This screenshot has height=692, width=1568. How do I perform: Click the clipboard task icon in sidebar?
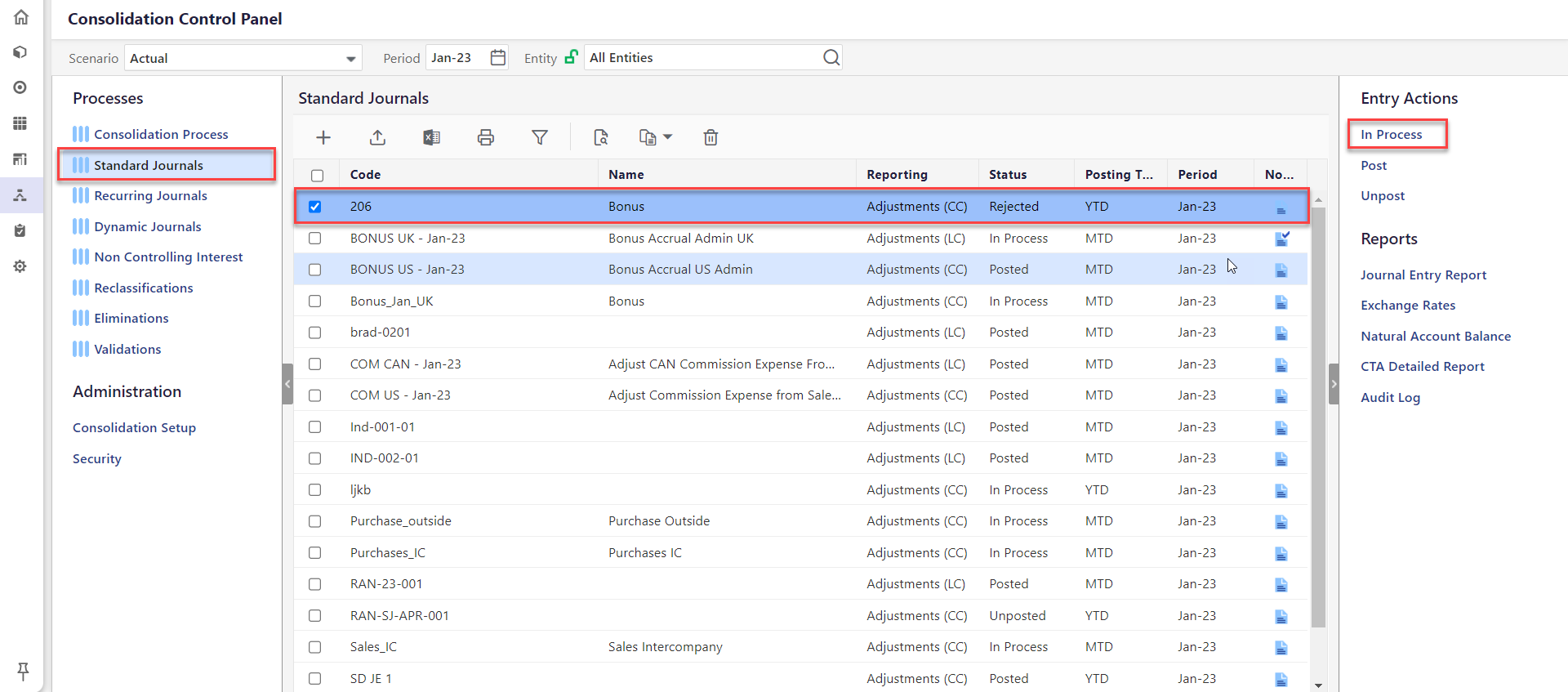click(20, 231)
